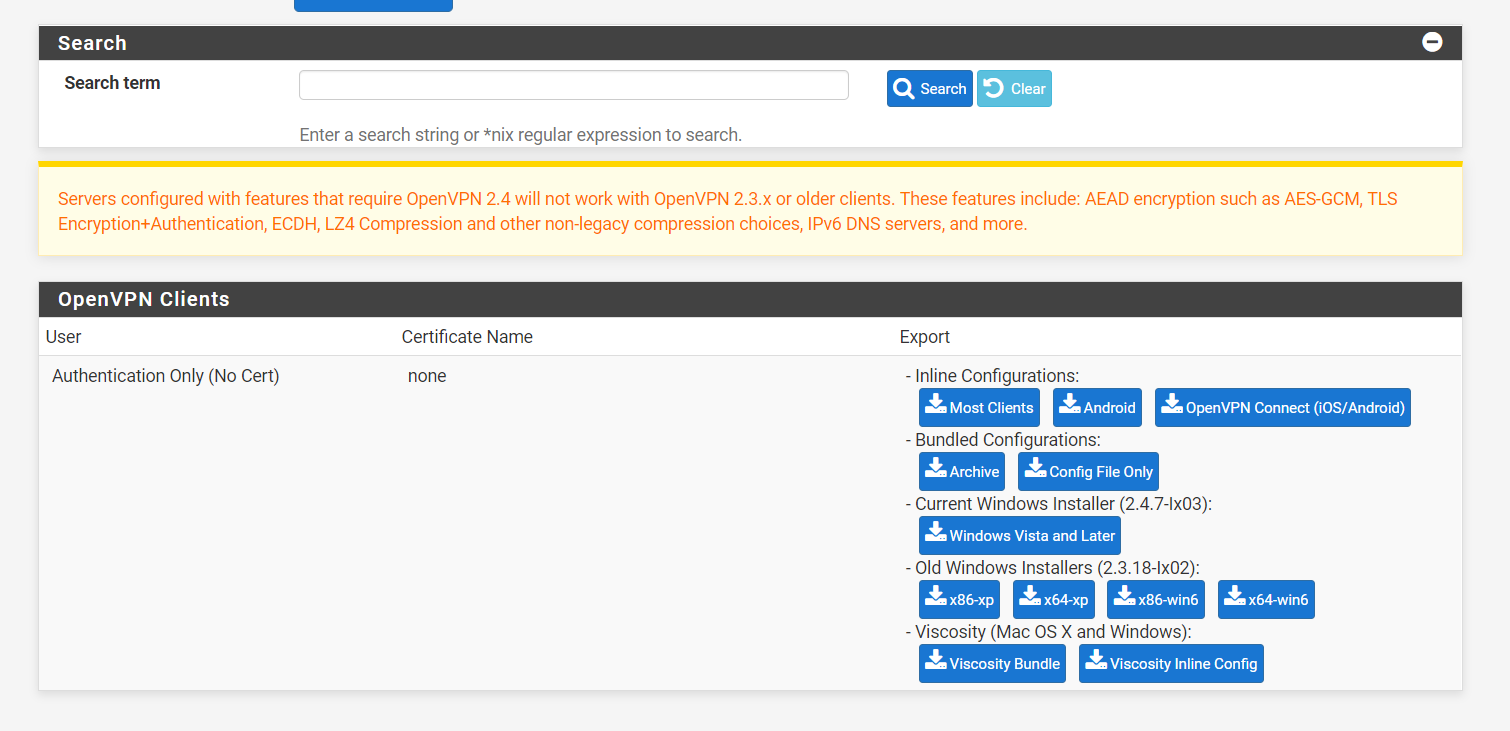The width and height of the screenshot is (1510, 731).
Task: Download the x64-win6 old Windows installer
Action: [1266, 599]
